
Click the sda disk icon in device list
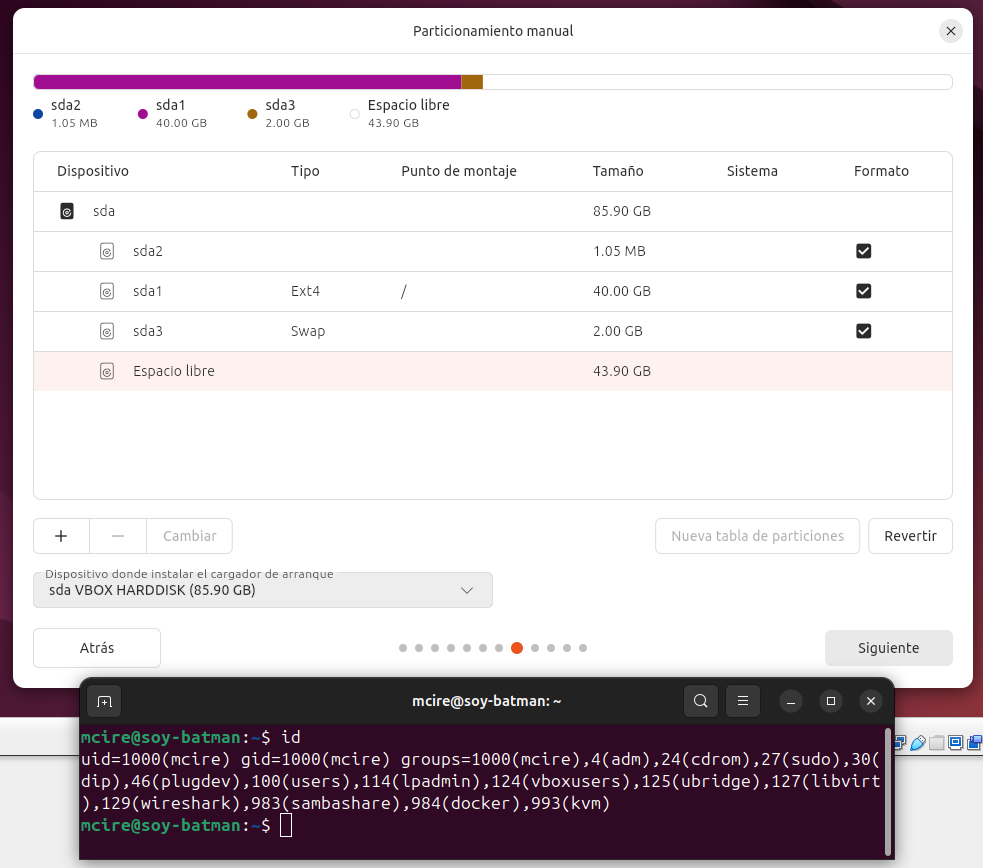tap(67, 211)
